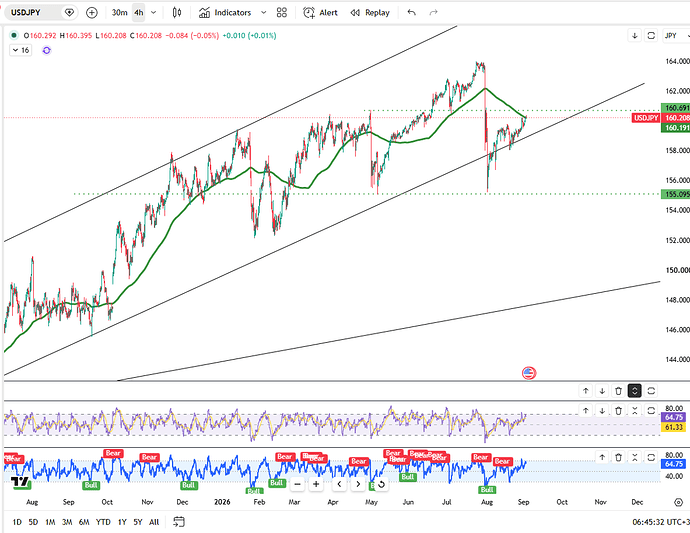Open the go to date calendar icon
The image size is (690, 533).
click(x=179, y=522)
